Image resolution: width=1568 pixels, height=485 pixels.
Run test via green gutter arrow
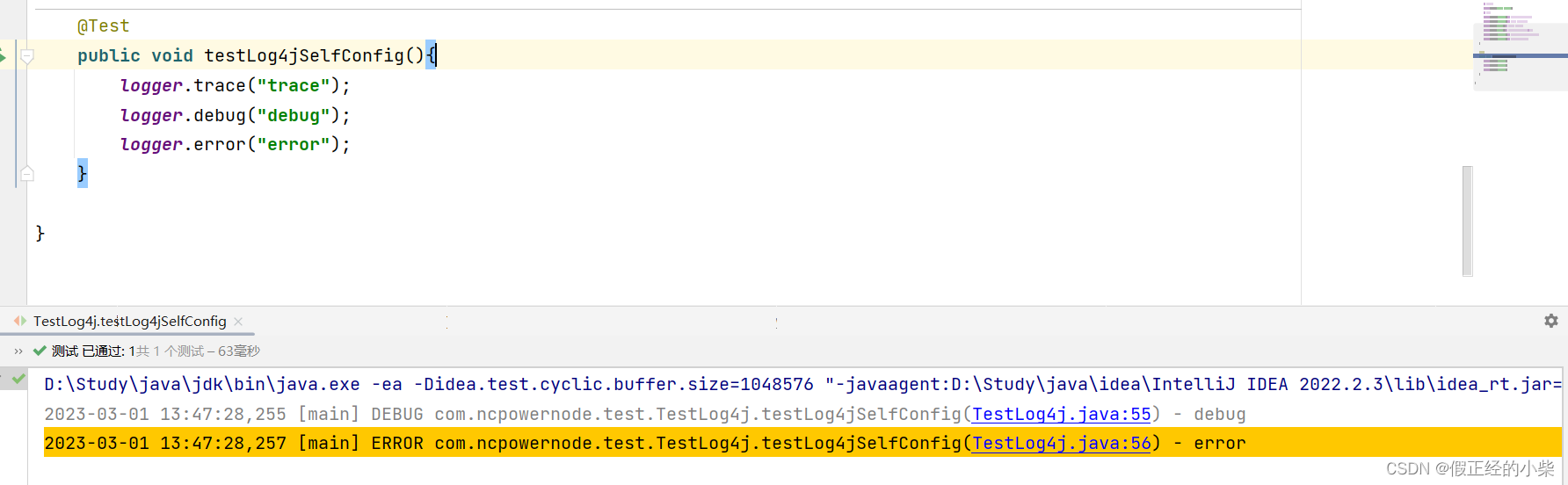[x=3, y=56]
